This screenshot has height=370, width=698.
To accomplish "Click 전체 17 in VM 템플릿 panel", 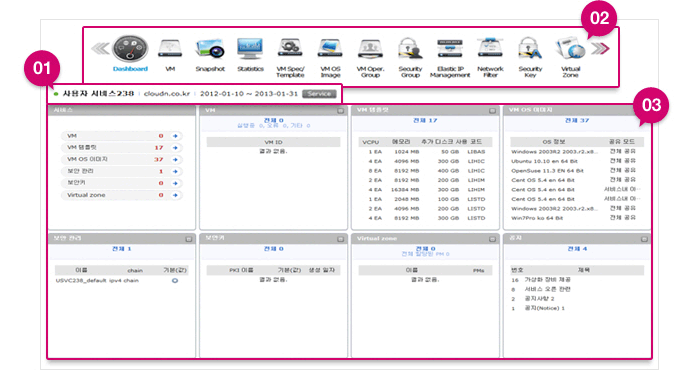I will 425,120.
